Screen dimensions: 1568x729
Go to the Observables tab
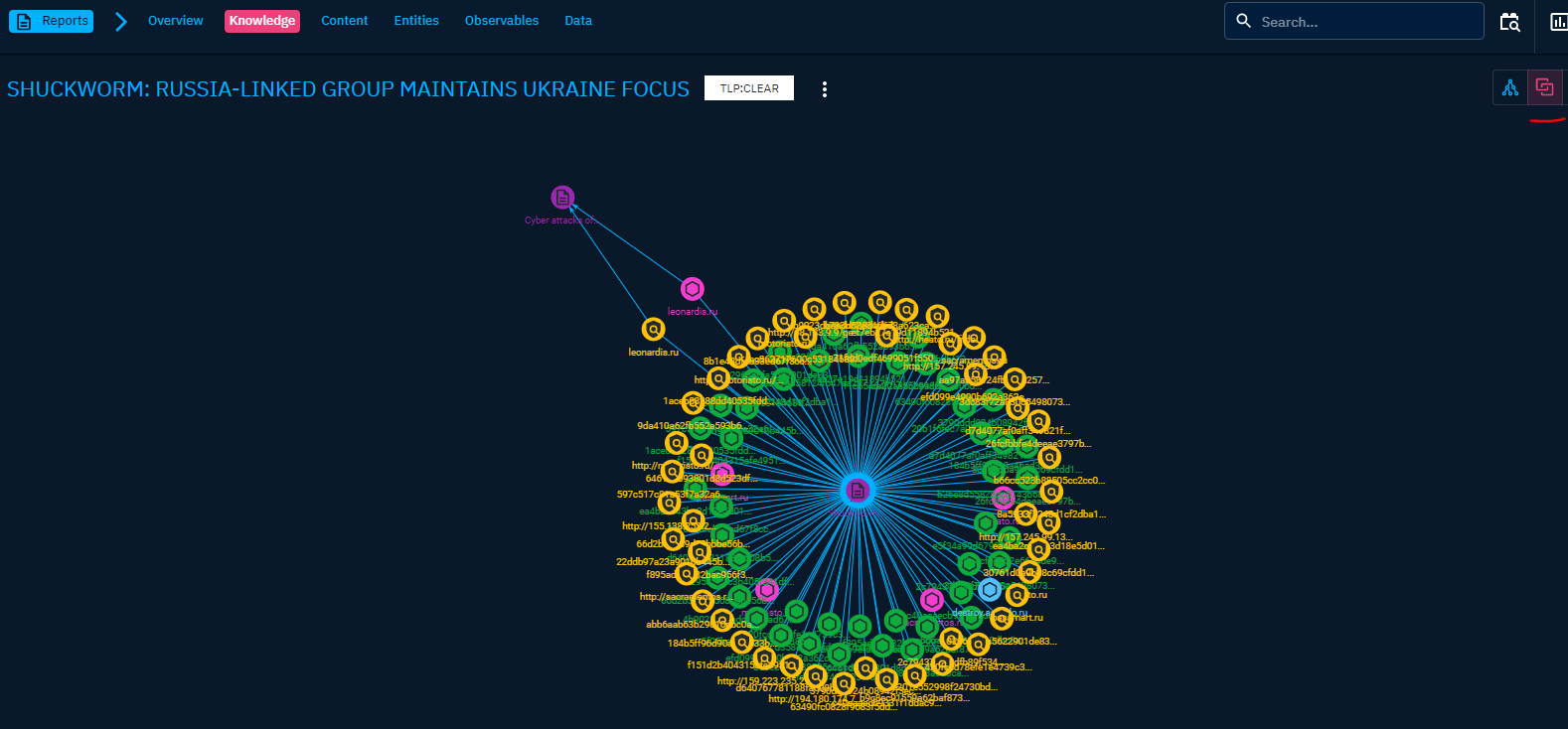pyautogui.click(x=502, y=21)
